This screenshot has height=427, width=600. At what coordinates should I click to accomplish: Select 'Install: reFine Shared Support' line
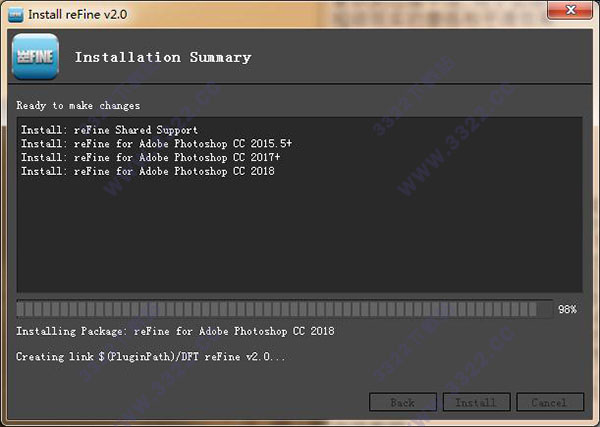tap(109, 130)
